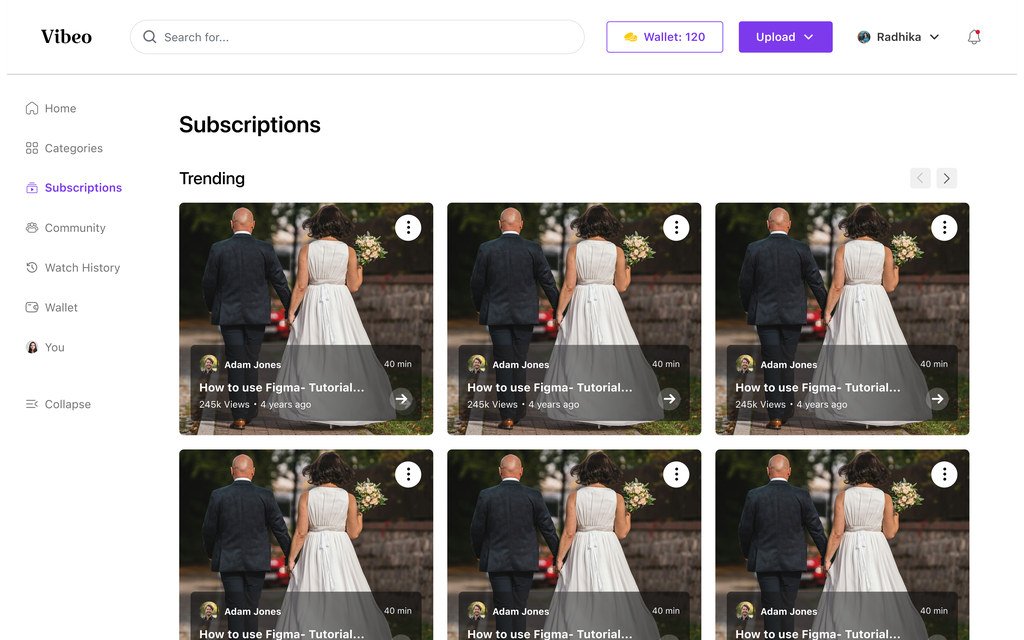Click the 245k Views text on the middle top-row card

492,404
